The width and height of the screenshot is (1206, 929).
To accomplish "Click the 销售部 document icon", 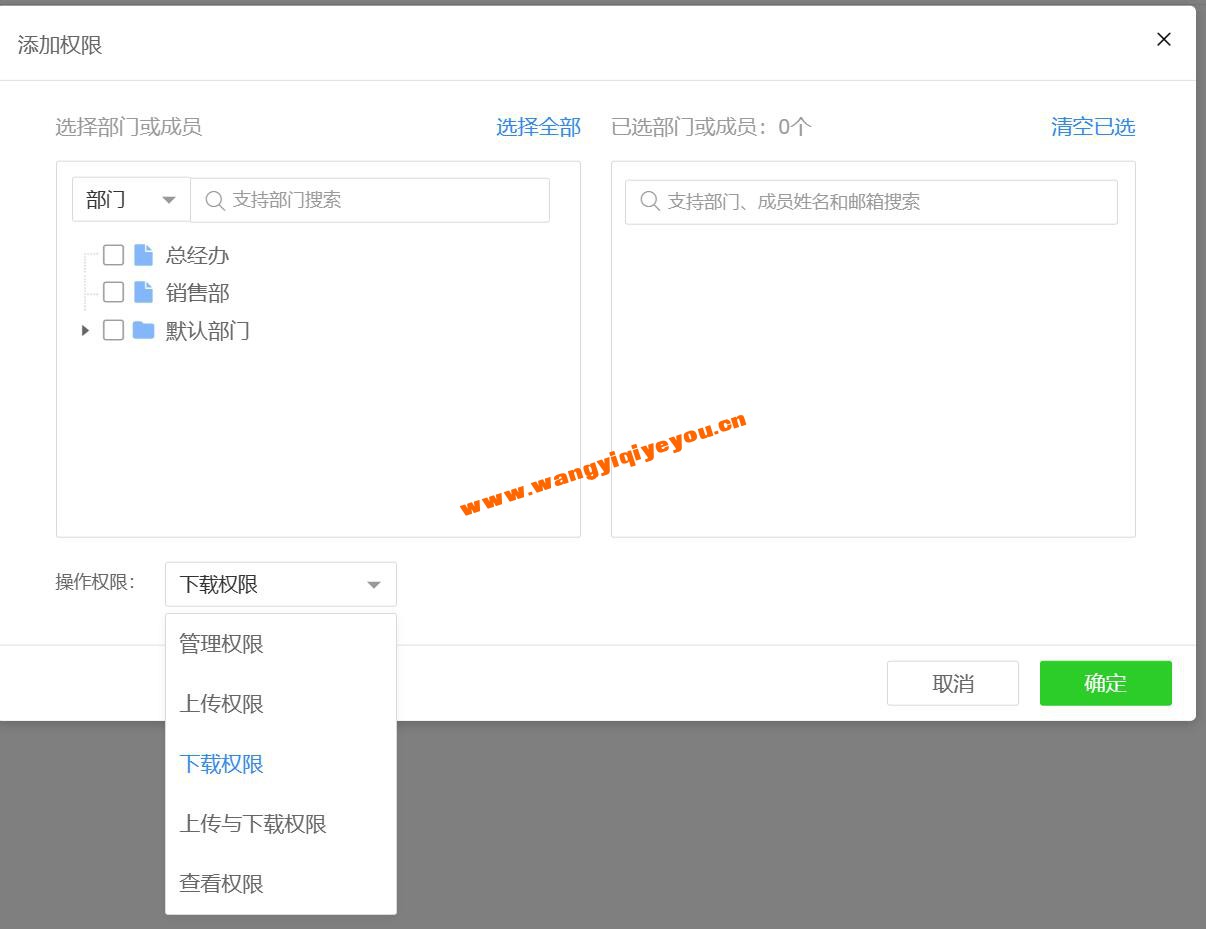I will click(x=143, y=292).
